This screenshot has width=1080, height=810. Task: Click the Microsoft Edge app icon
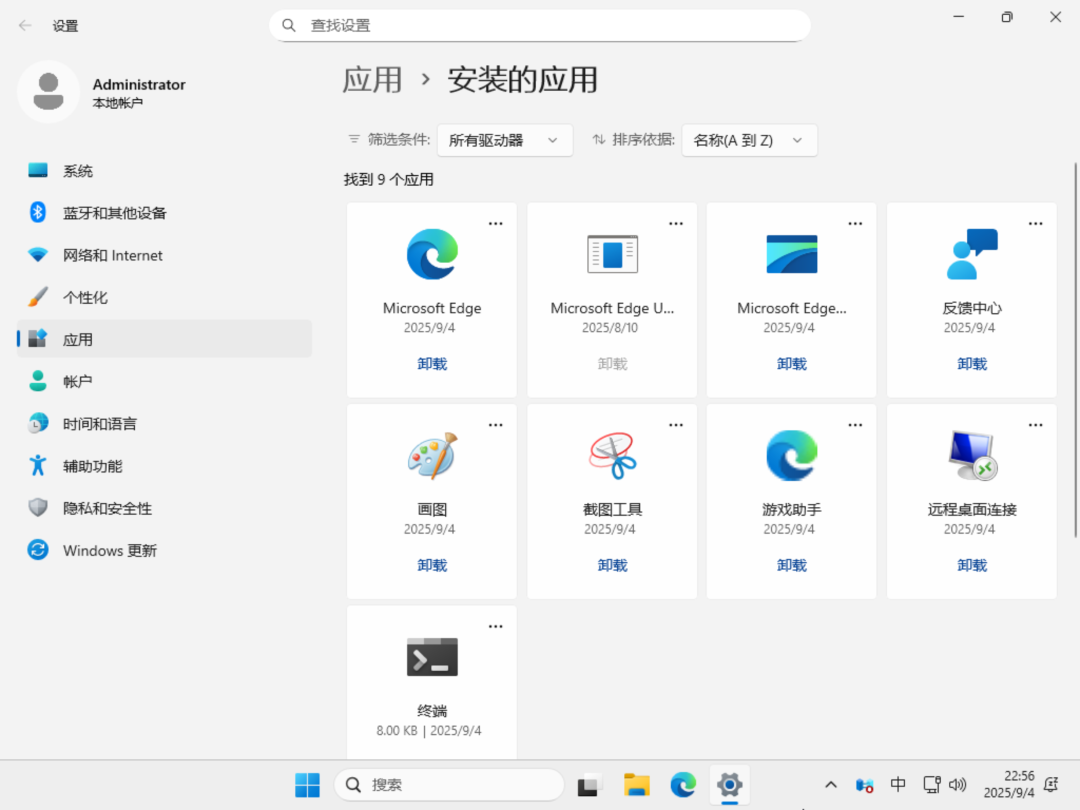tap(432, 254)
